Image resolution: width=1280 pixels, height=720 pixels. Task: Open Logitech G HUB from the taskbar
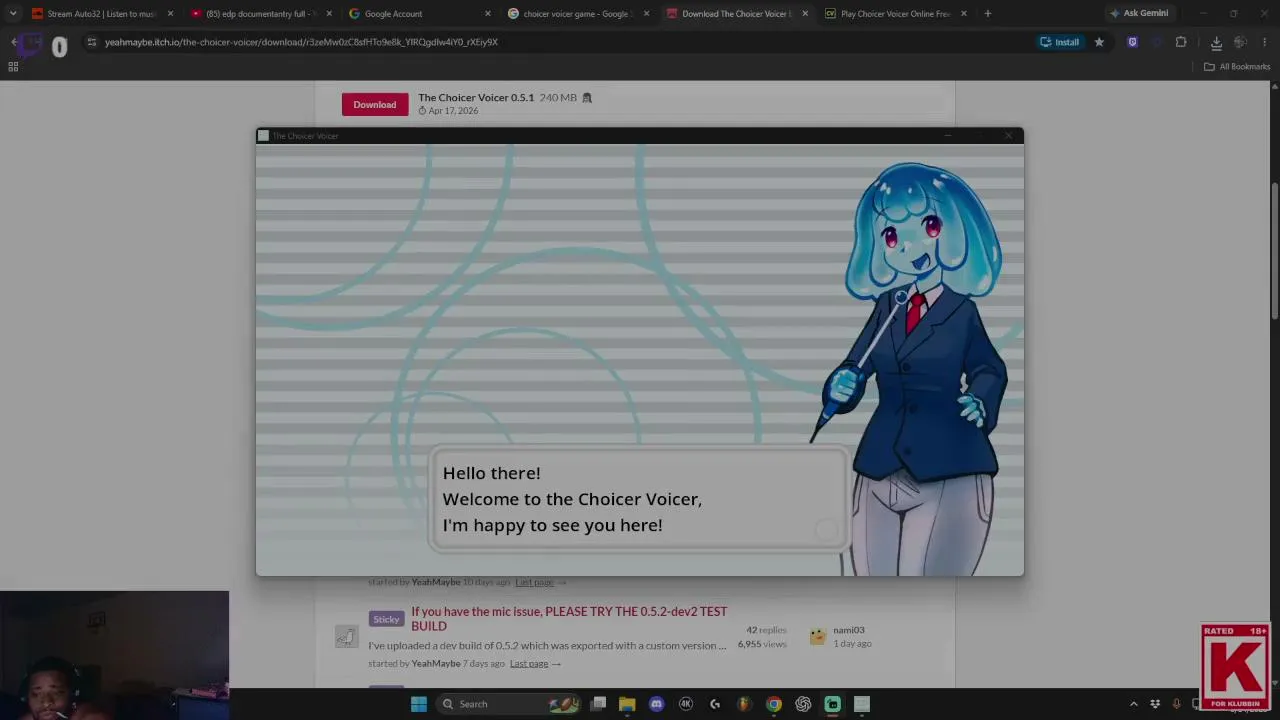coord(715,704)
